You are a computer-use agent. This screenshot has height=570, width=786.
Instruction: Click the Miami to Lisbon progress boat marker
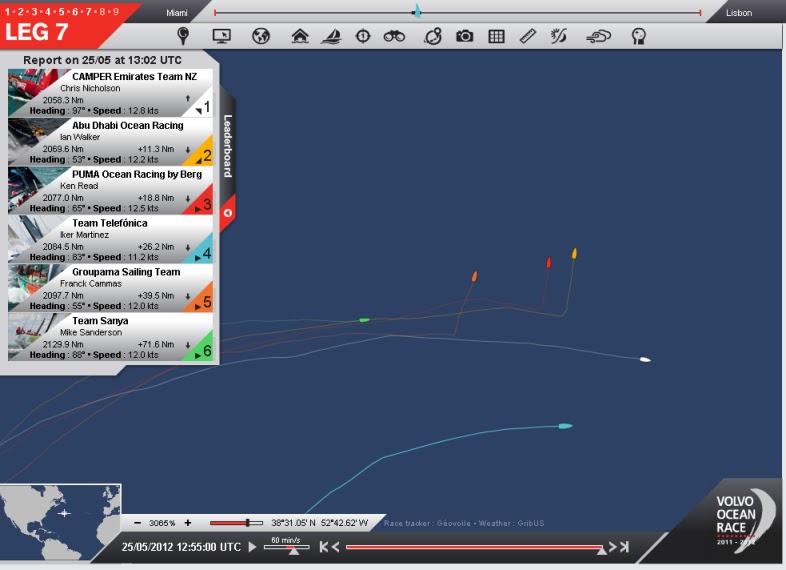pos(417,12)
